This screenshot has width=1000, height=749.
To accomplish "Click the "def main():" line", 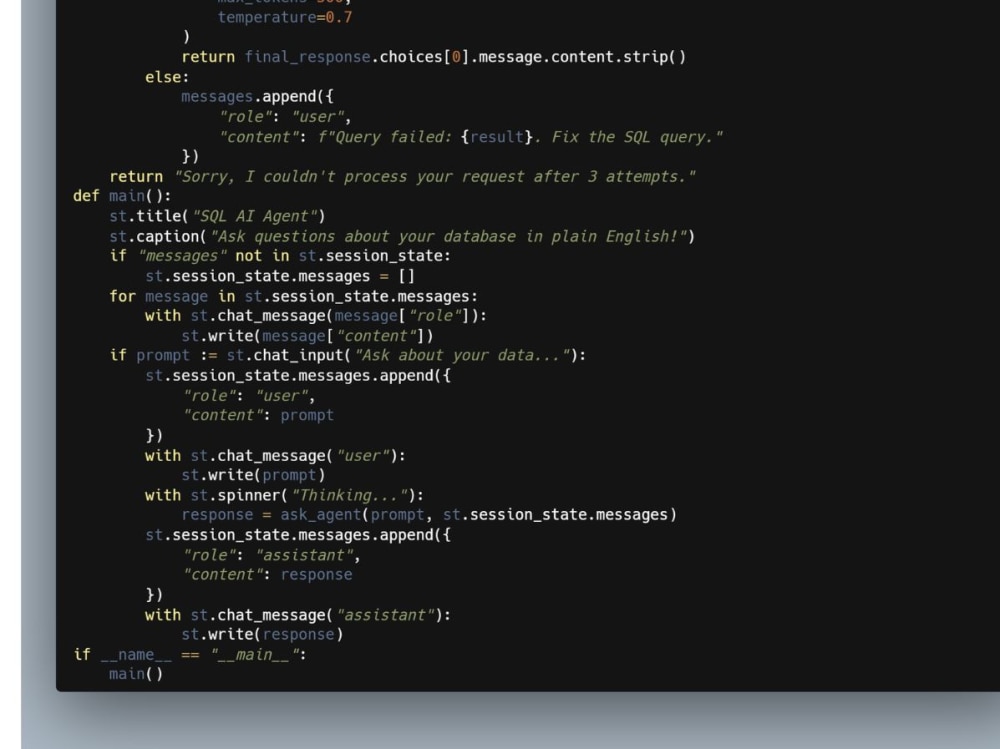I will (x=122, y=196).
